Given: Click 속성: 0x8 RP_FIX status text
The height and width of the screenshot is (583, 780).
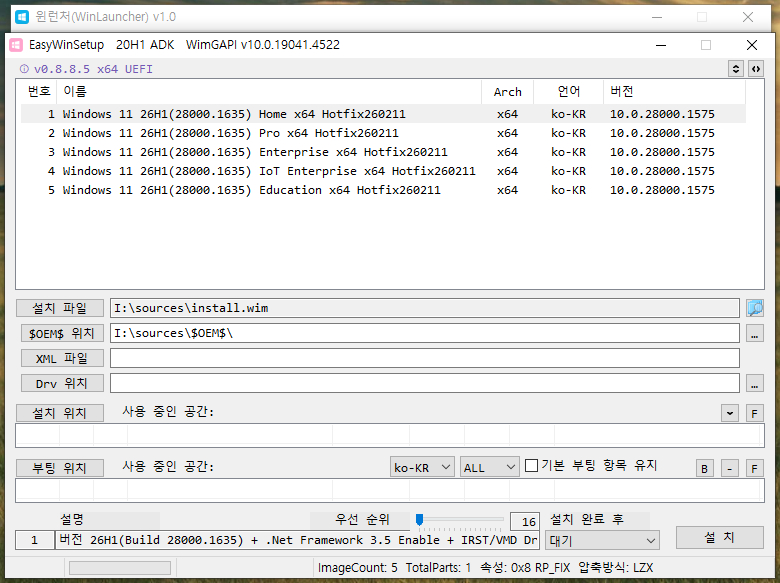Looking at the screenshot, I should point(525,568).
